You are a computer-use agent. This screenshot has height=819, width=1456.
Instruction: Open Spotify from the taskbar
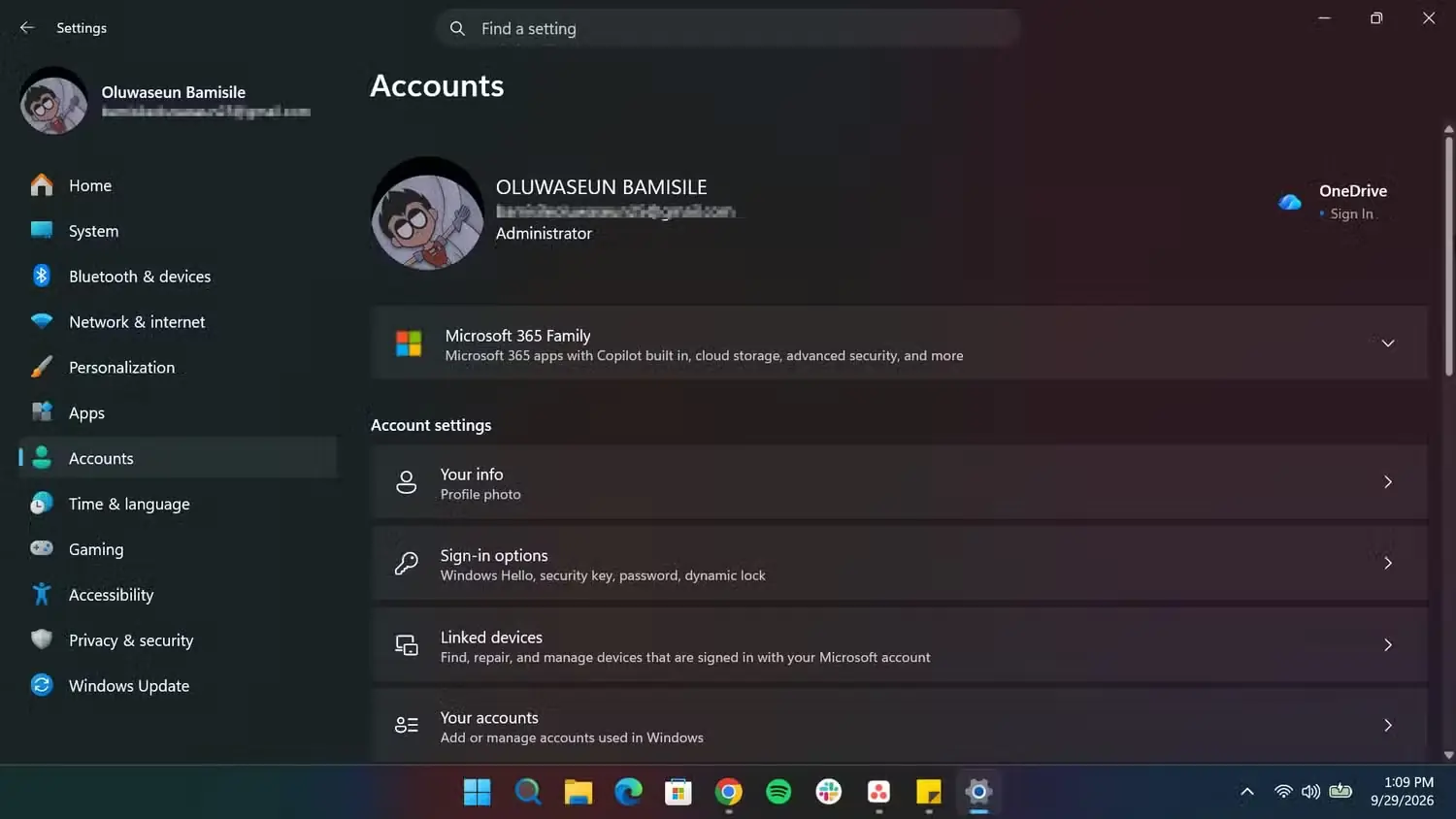click(778, 792)
